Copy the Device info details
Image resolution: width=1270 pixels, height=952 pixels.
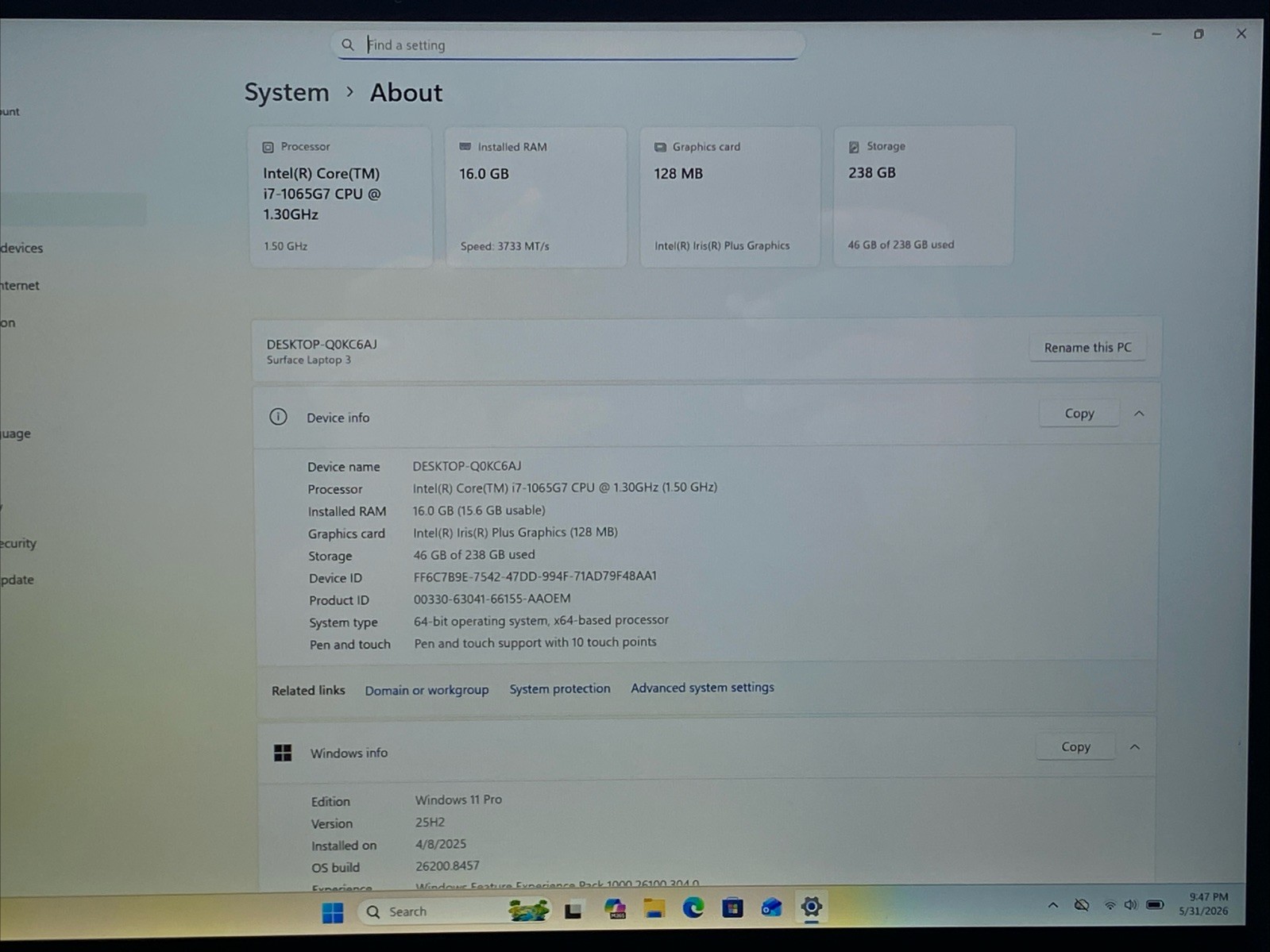tap(1079, 414)
